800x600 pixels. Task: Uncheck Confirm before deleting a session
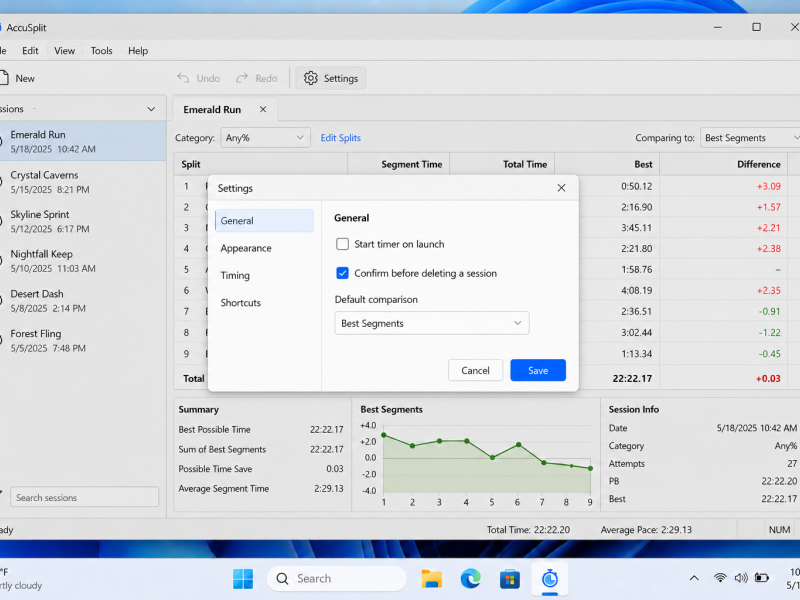point(342,273)
